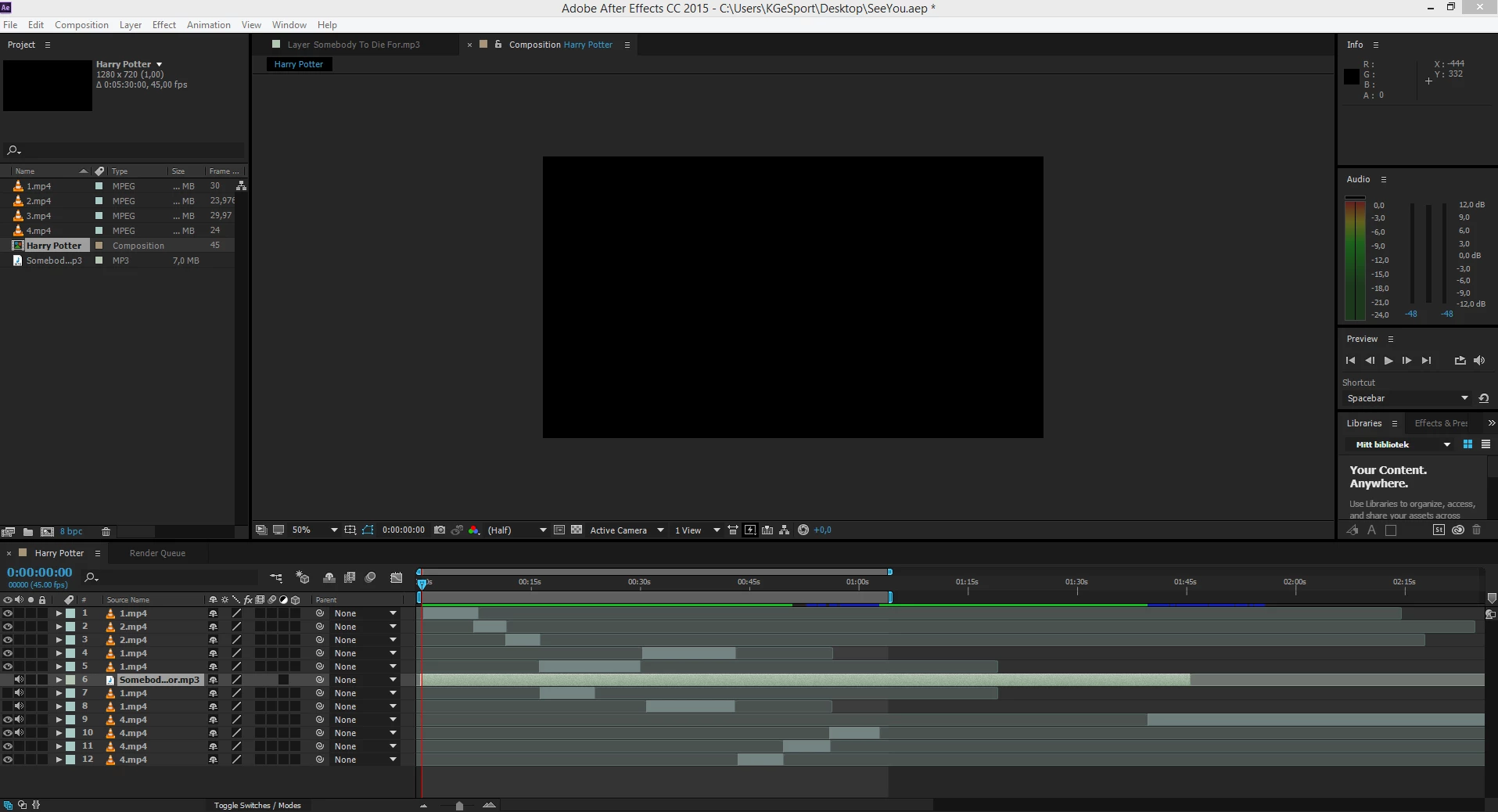Toggle the transparency grid in the viewer
This screenshot has width=1498, height=812.
coord(577,530)
